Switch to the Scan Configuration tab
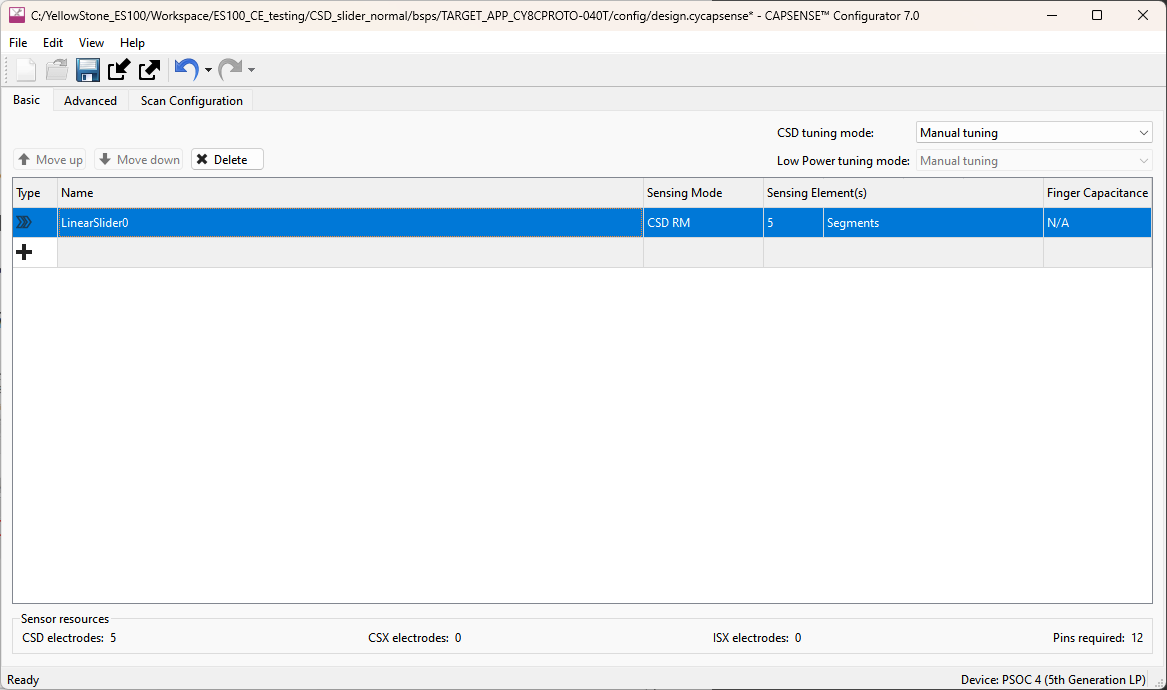 point(191,101)
